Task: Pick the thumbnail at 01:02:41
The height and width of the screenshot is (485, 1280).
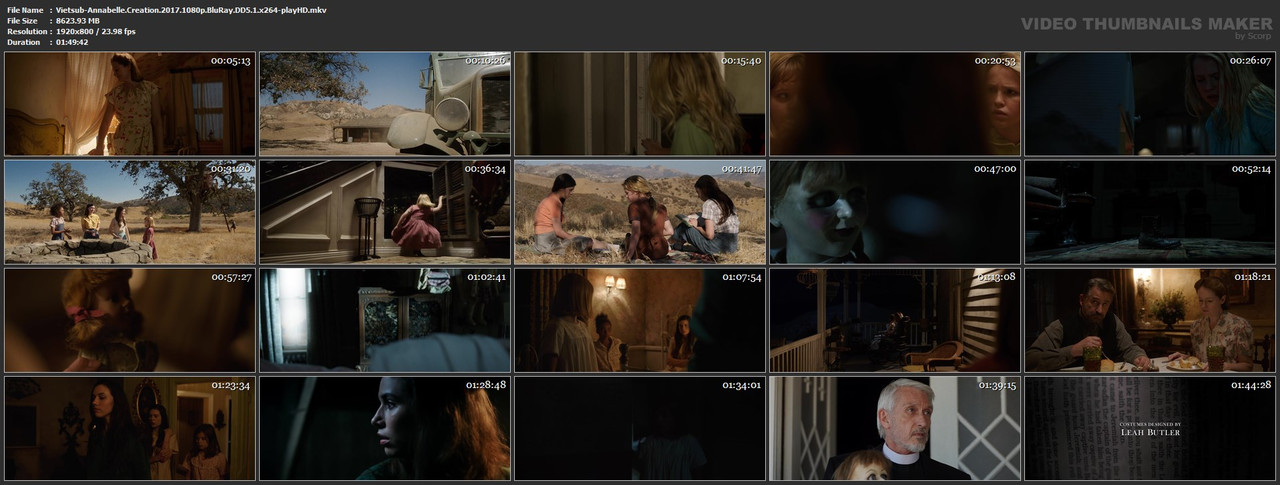Action: (x=385, y=319)
